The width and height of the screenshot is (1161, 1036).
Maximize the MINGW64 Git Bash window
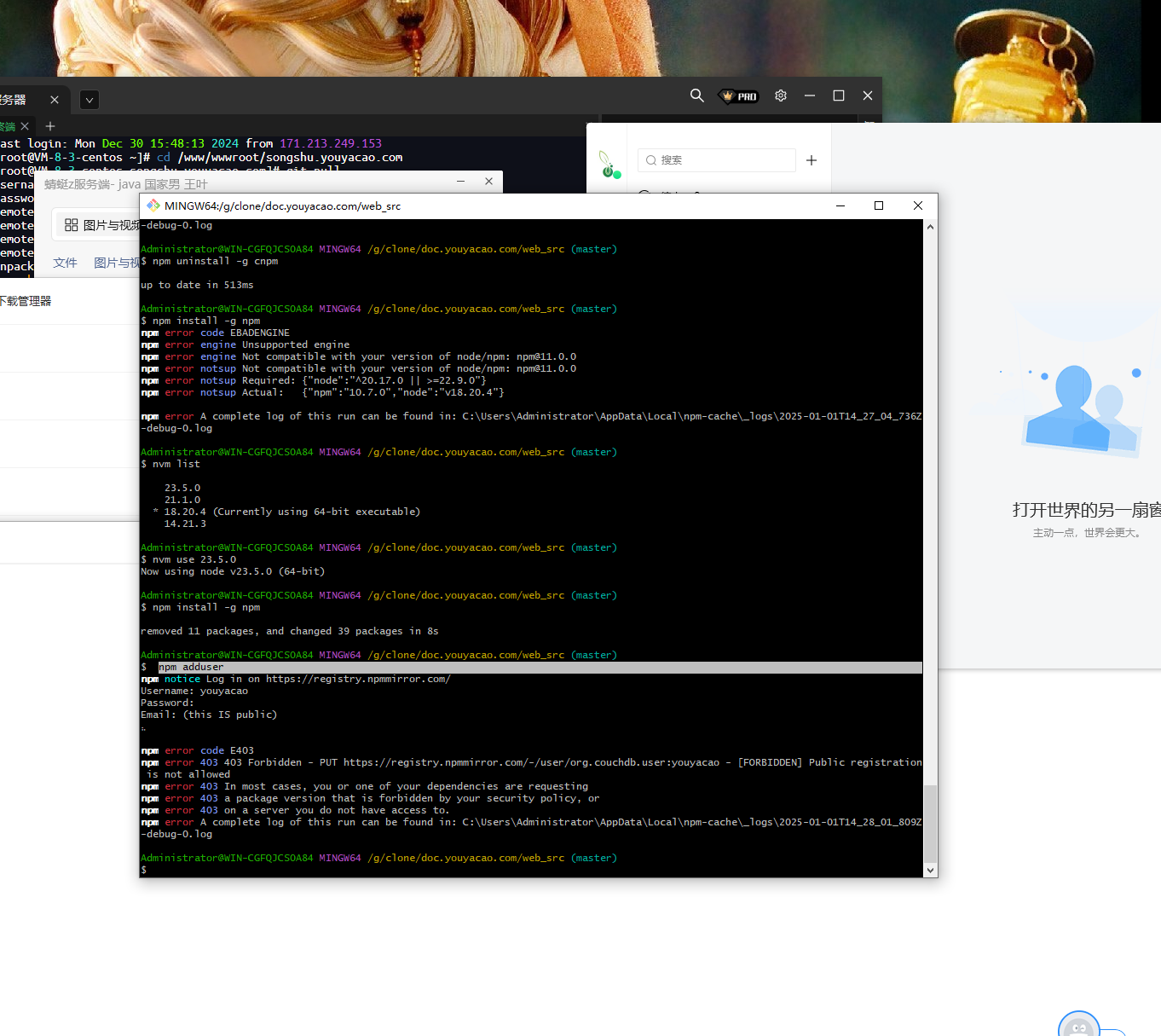click(879, 205)
